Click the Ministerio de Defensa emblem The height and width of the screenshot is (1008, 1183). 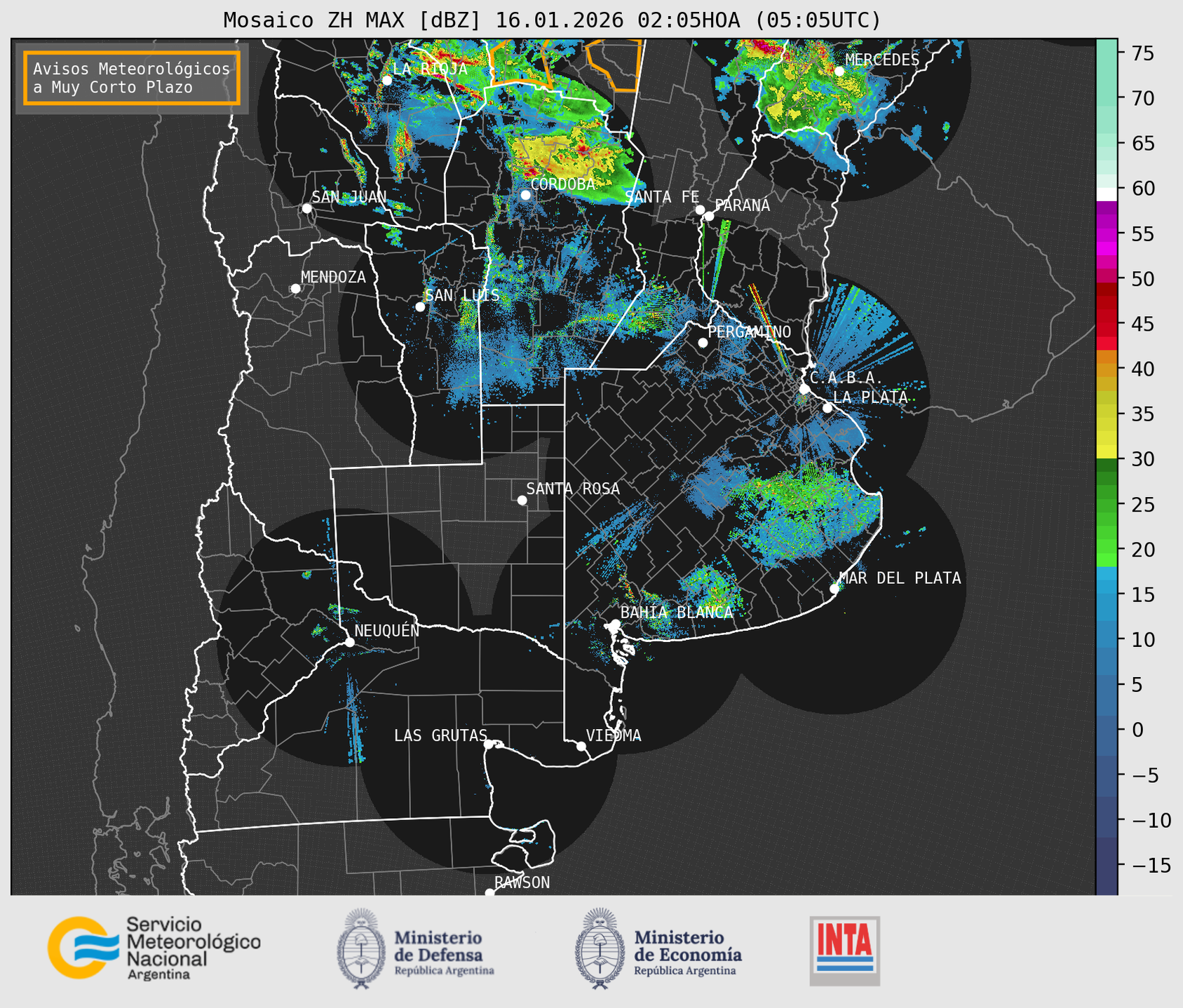point(361,948)
